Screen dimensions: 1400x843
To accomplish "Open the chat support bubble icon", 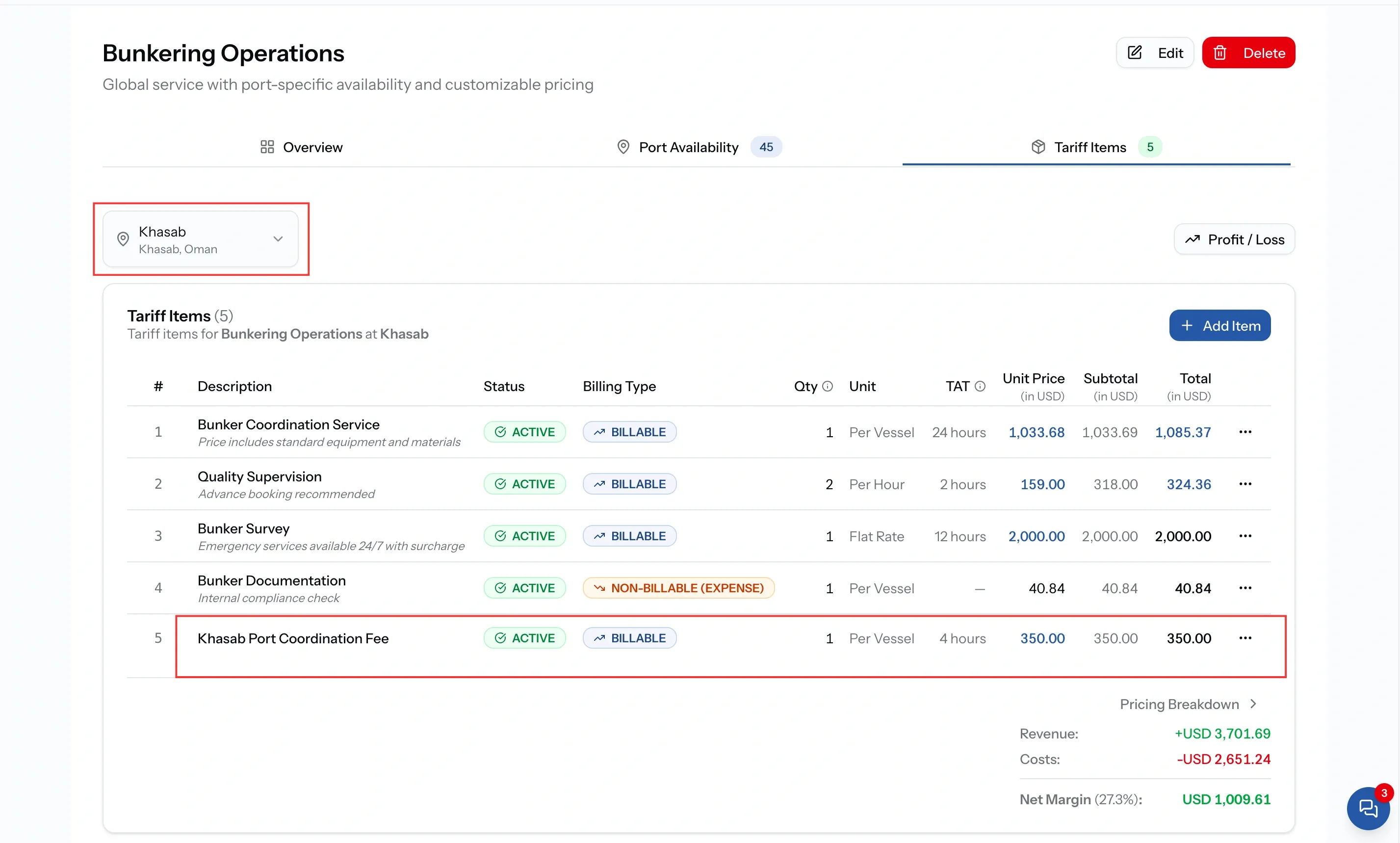I will tap(1368, 808).
